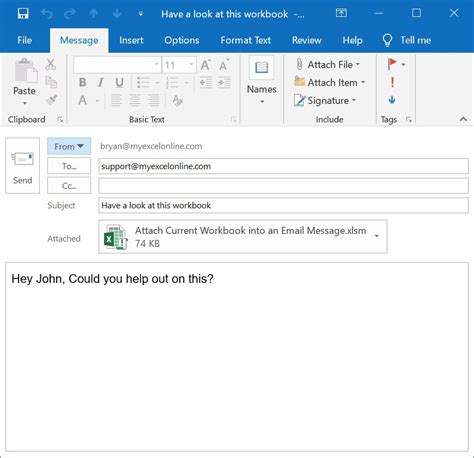This screenshot has height=458, width=474.
Task: Expand font color picker arrow
Action: 97,101
